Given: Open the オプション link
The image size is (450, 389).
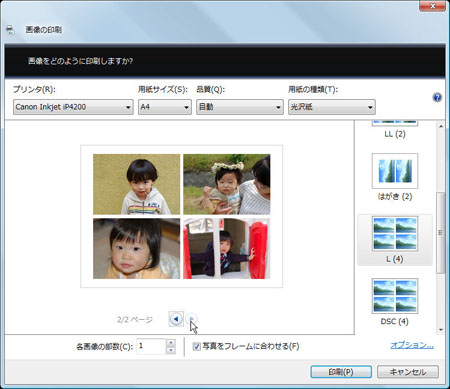Looking at the screenshot, I should [412, 345].
